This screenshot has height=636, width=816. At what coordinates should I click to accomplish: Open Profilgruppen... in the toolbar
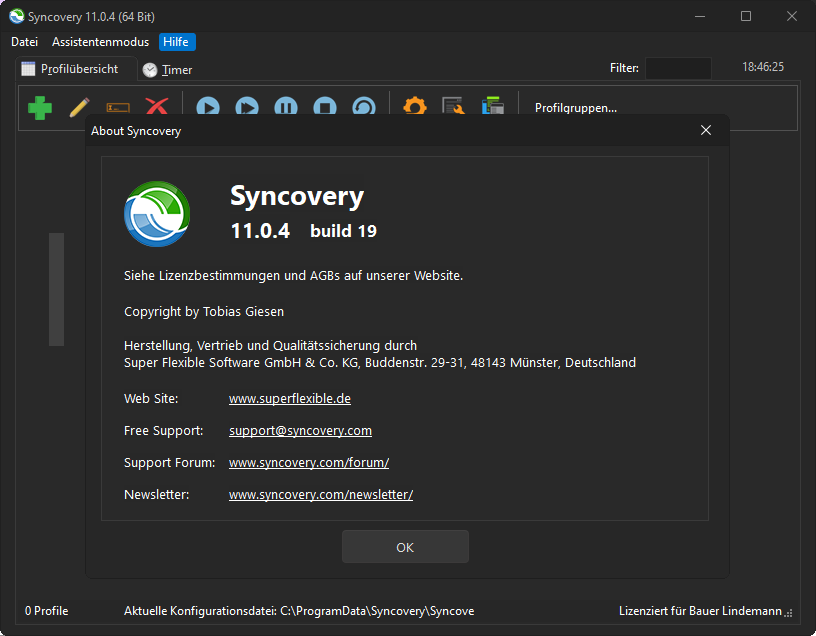[x=576, y=108]
